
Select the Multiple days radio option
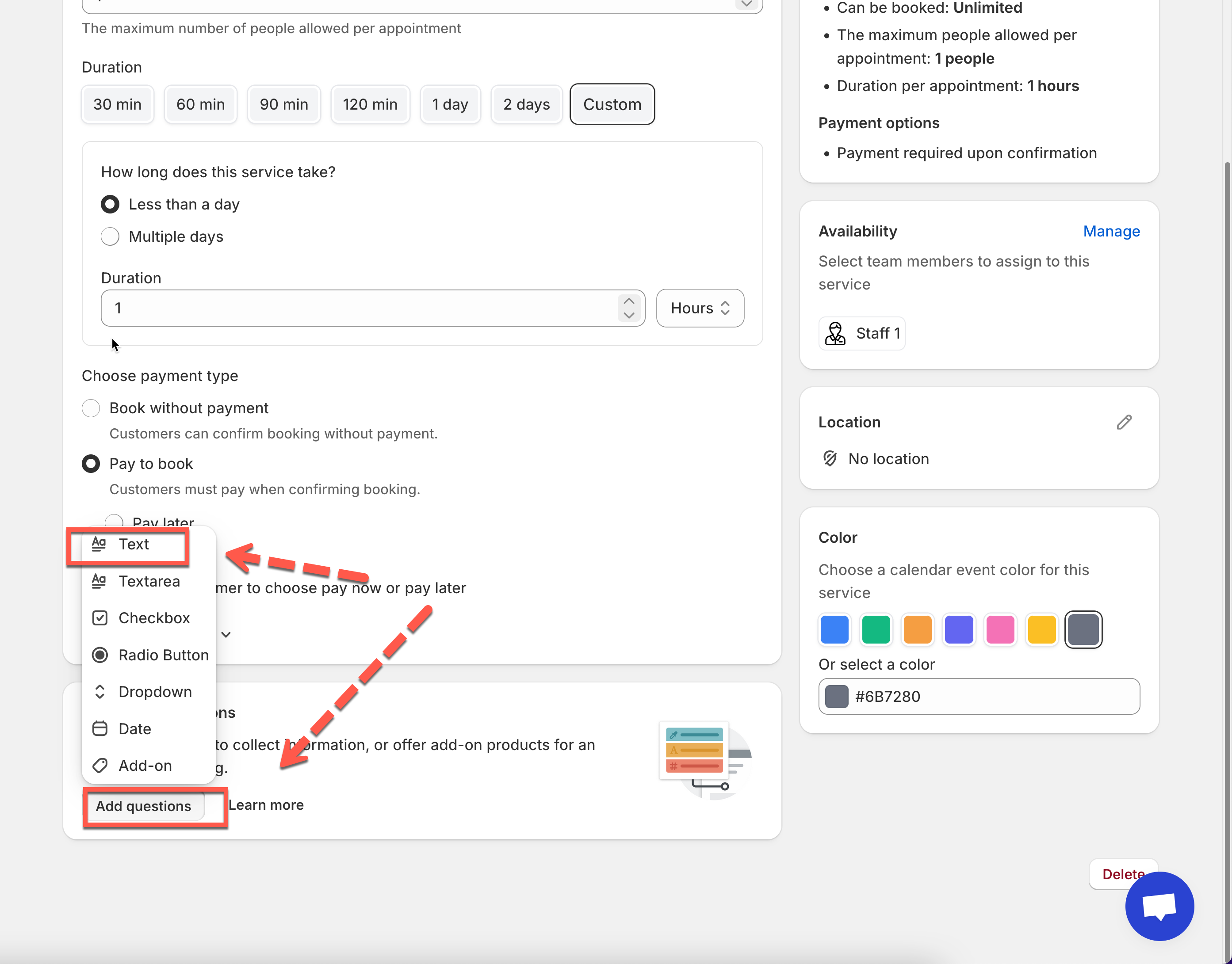(110, 236)
